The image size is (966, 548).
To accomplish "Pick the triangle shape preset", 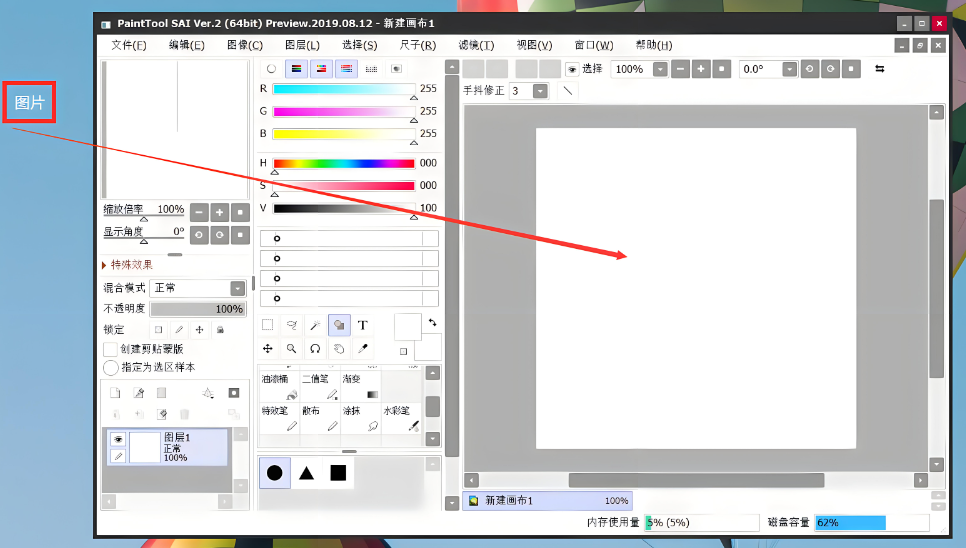I will (x=306, y=473).
